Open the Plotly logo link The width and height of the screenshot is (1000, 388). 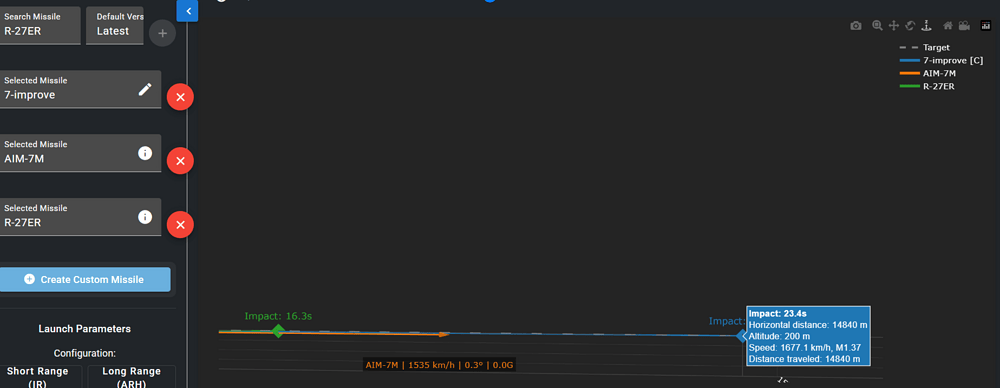coord(985,26)
